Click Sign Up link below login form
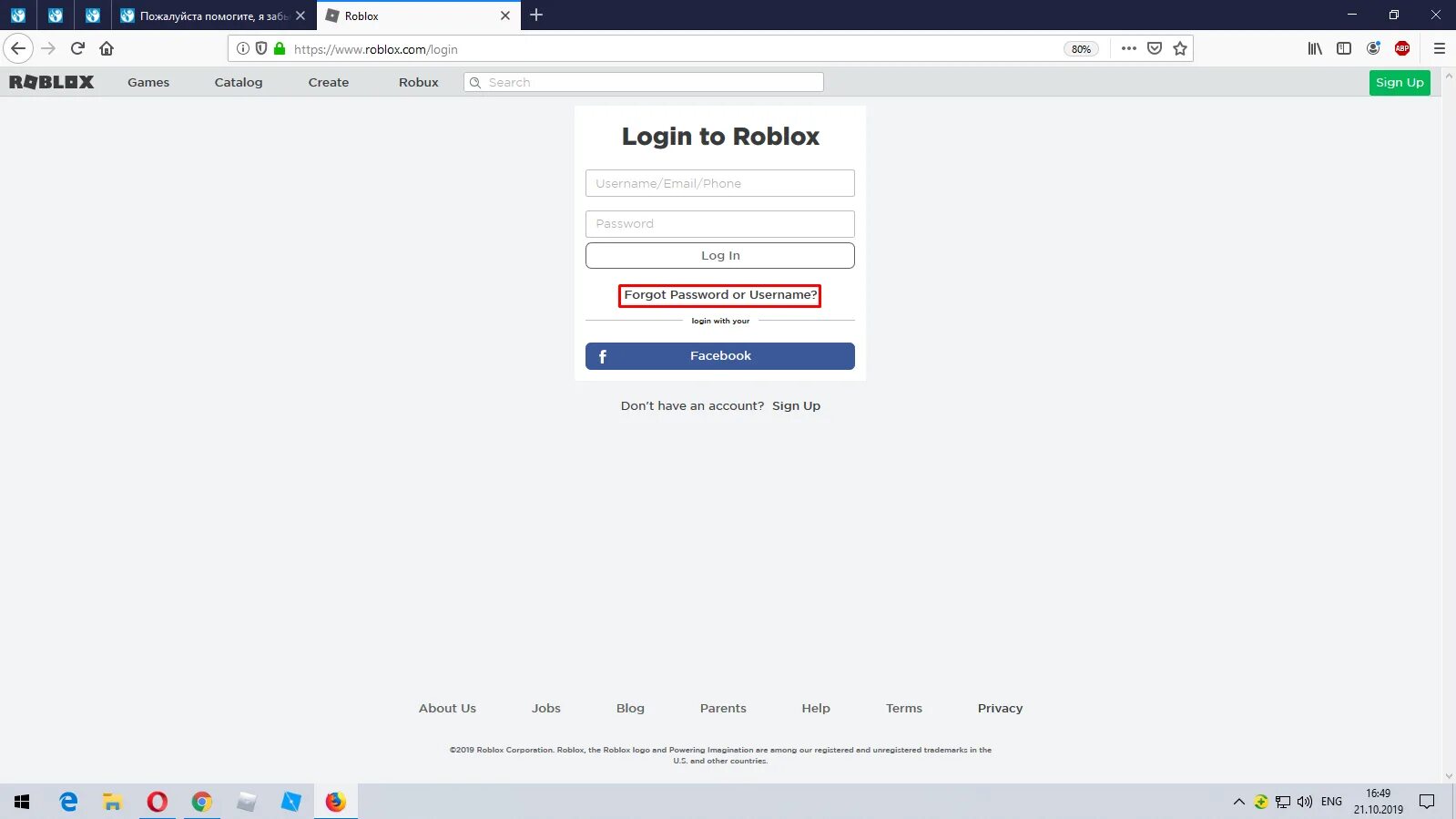Viewport: 1456px width, 819px height. pos(796,406)
